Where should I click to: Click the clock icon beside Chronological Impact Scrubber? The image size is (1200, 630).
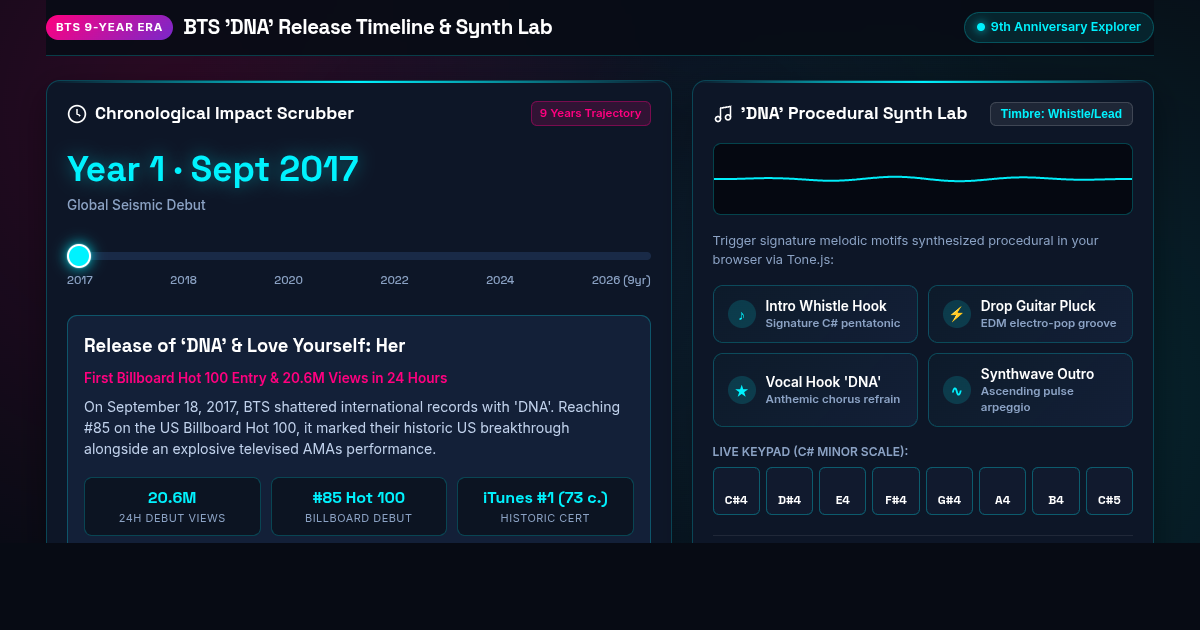[77, 114]
